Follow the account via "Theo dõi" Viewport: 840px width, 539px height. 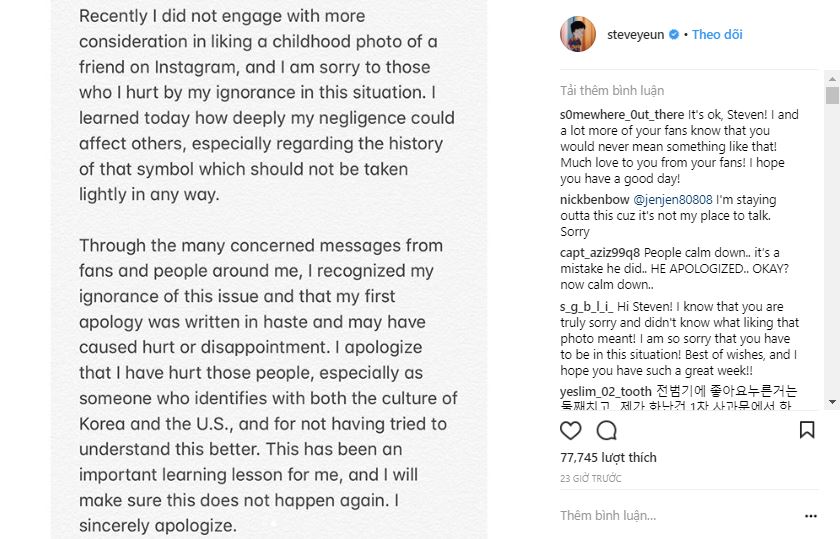point(717,35)
